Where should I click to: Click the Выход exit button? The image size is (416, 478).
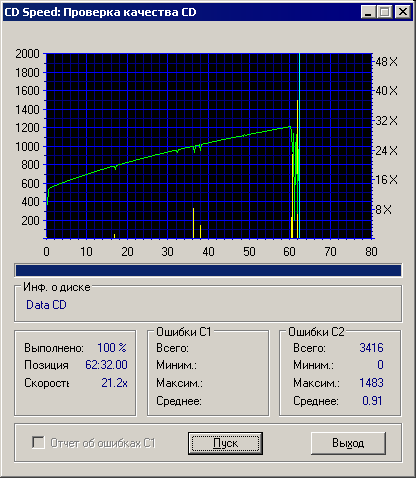[x=348, y=443]
